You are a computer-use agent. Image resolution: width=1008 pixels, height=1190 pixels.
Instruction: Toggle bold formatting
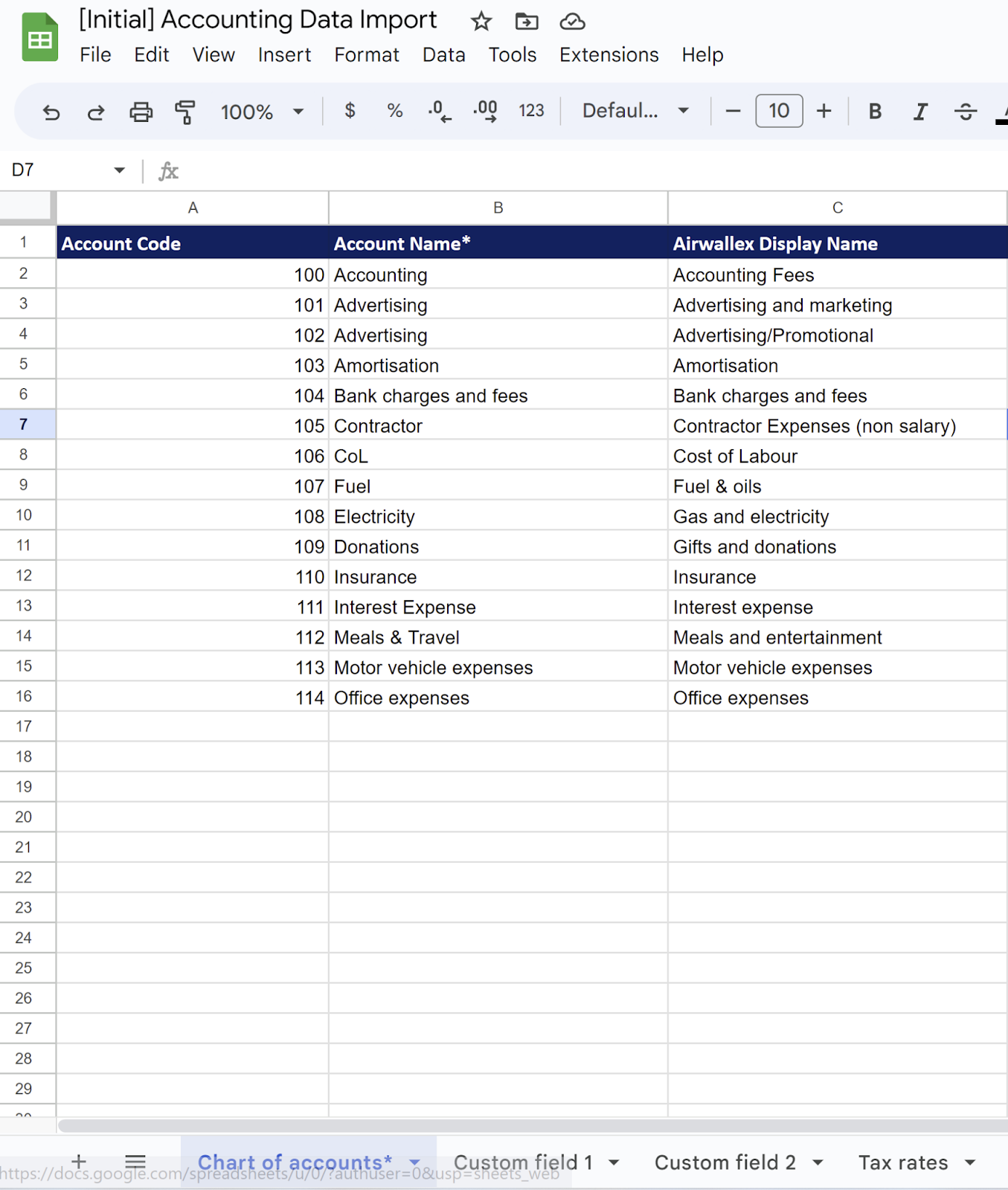pyautogui.click(x=875, y=112)
